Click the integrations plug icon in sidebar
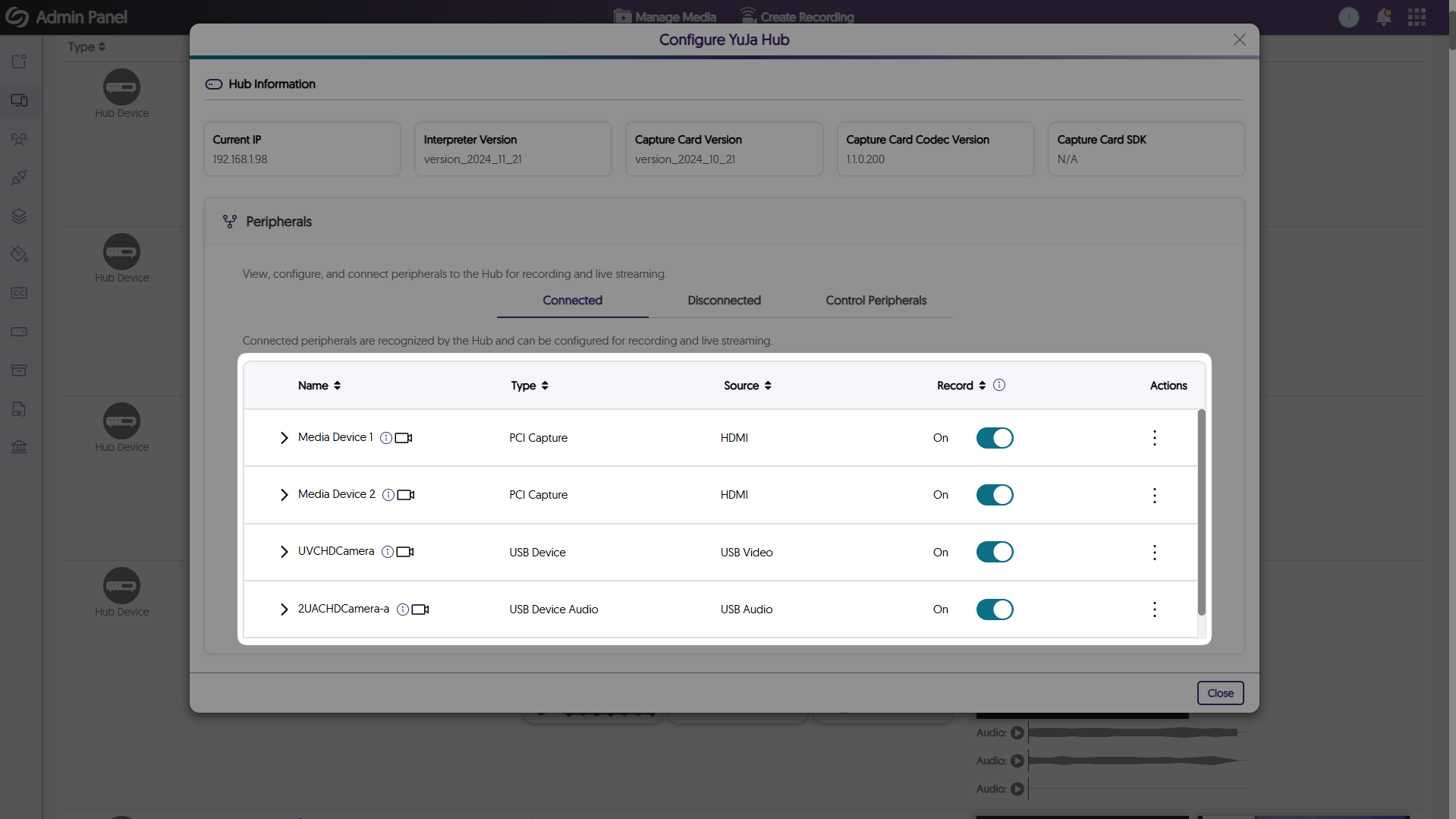 20,177
